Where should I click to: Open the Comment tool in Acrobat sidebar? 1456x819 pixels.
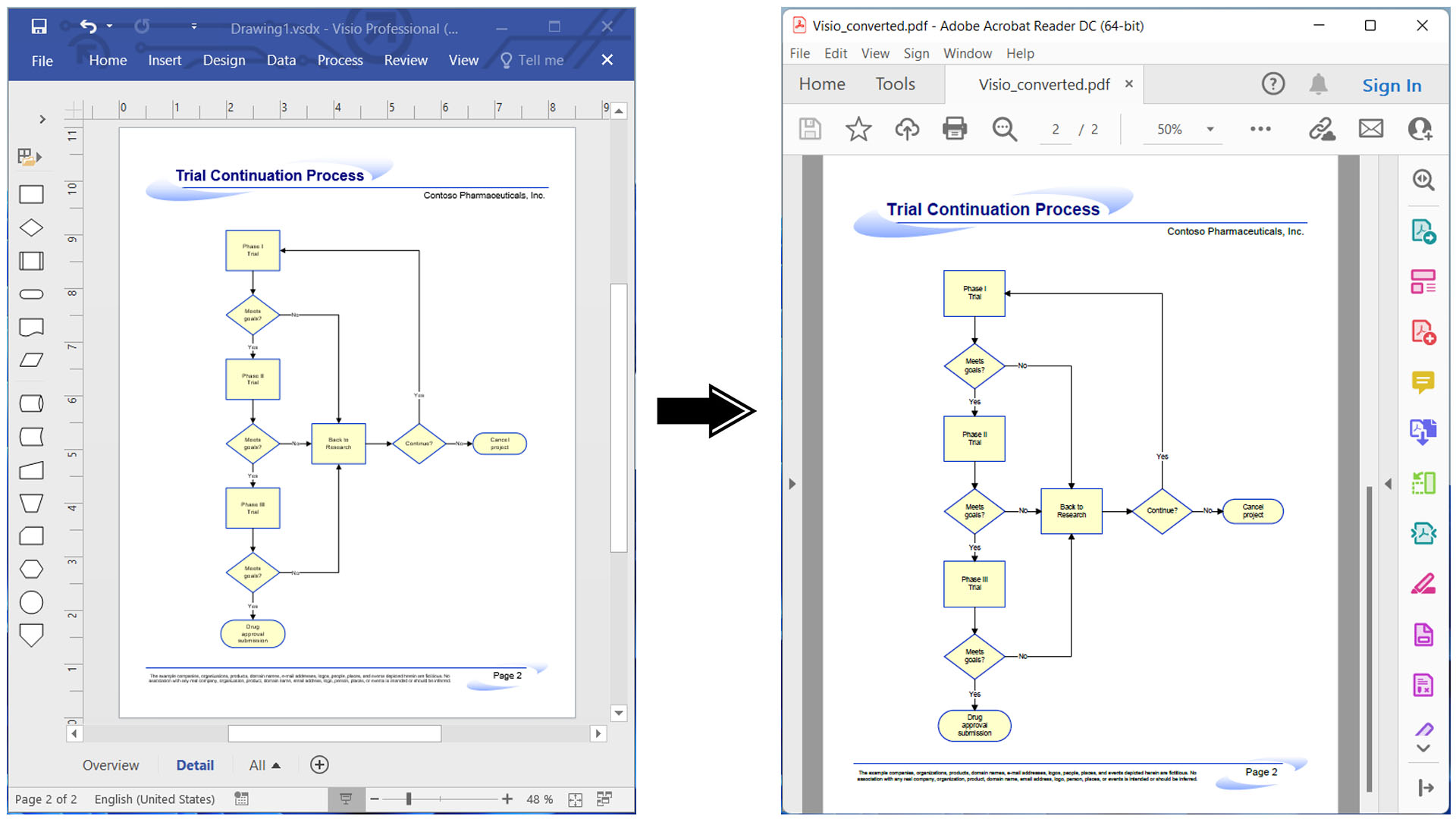point(1424,383)
